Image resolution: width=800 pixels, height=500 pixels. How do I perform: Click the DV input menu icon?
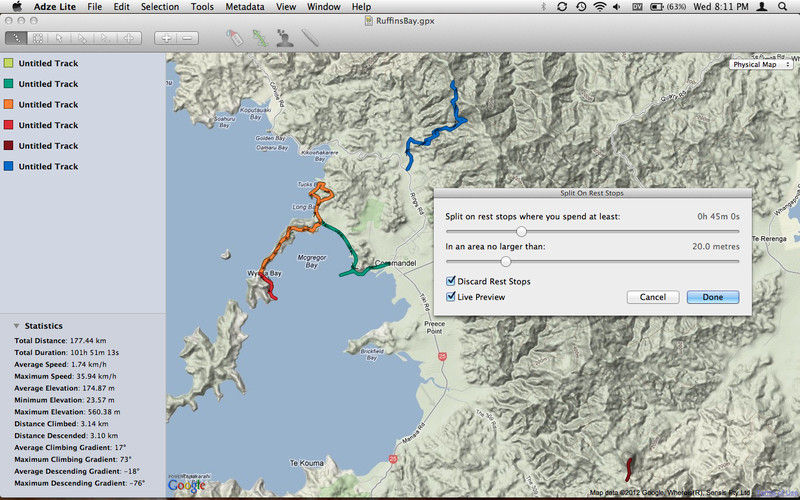tap(637, 7)
